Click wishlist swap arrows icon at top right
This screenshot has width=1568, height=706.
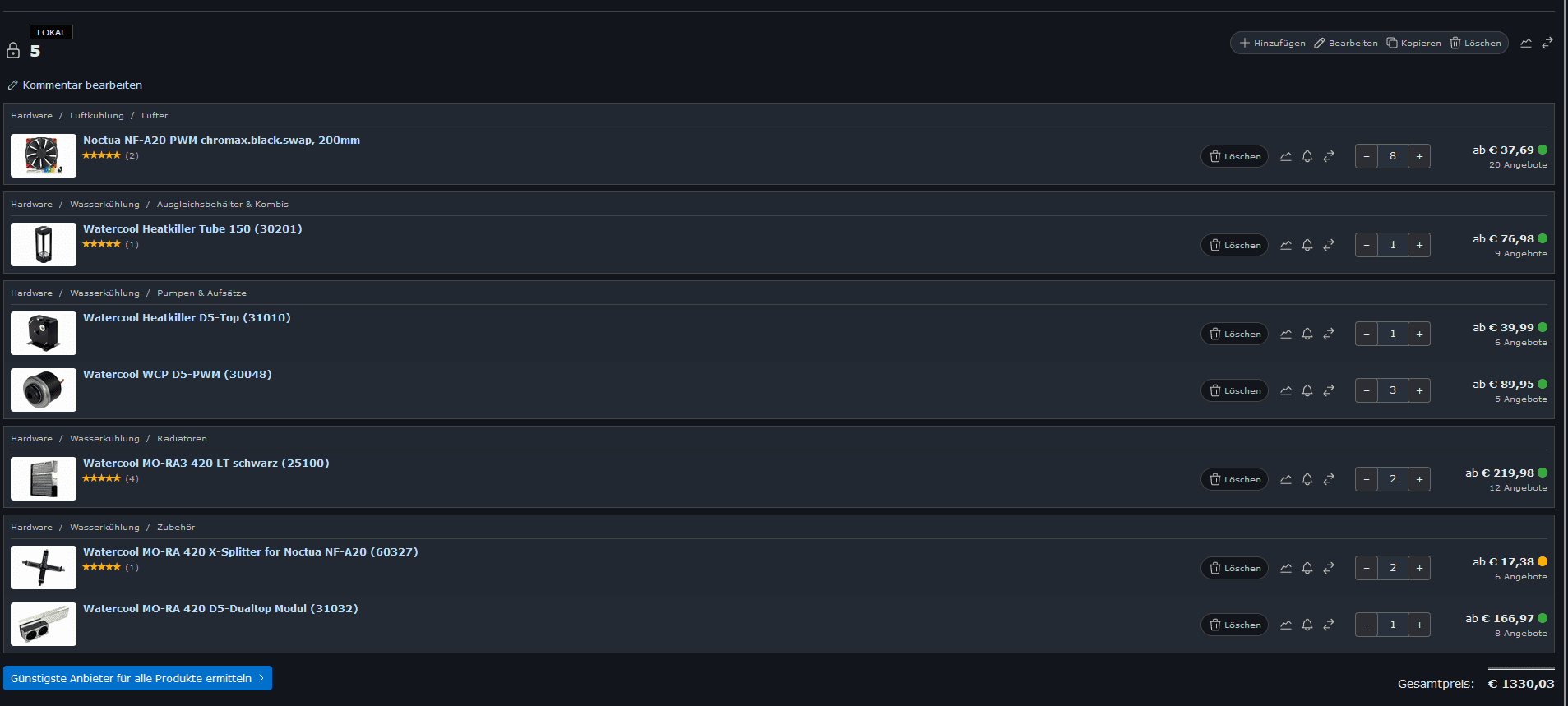pos(1547,43)
